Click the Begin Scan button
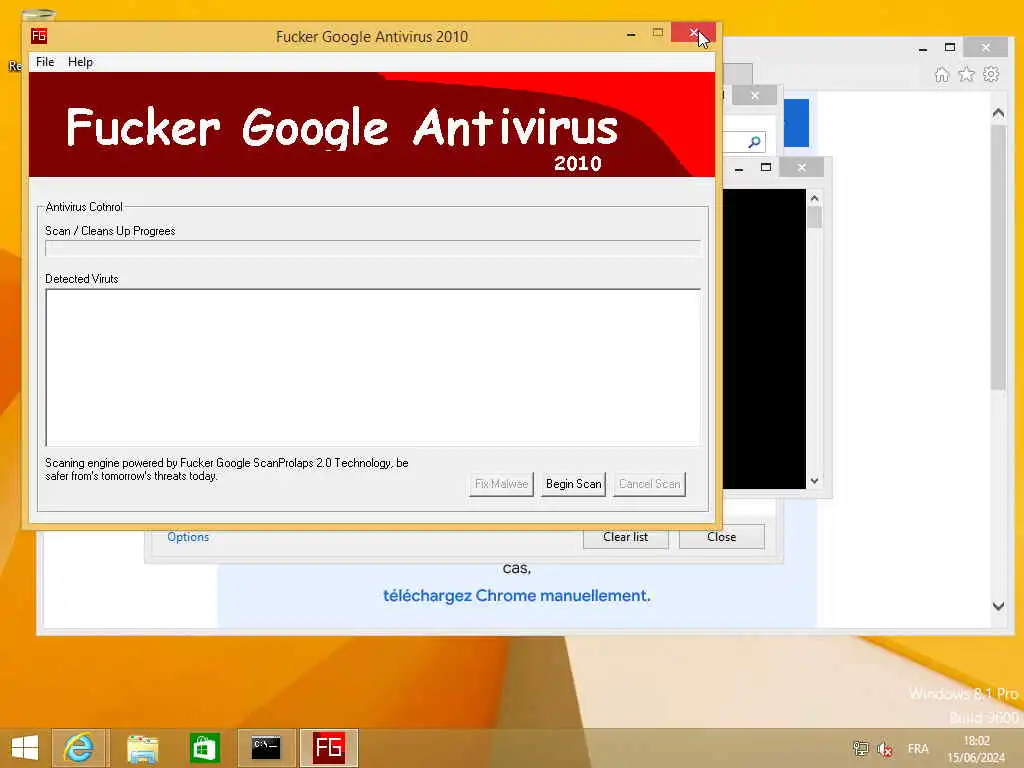 [573, 484]
